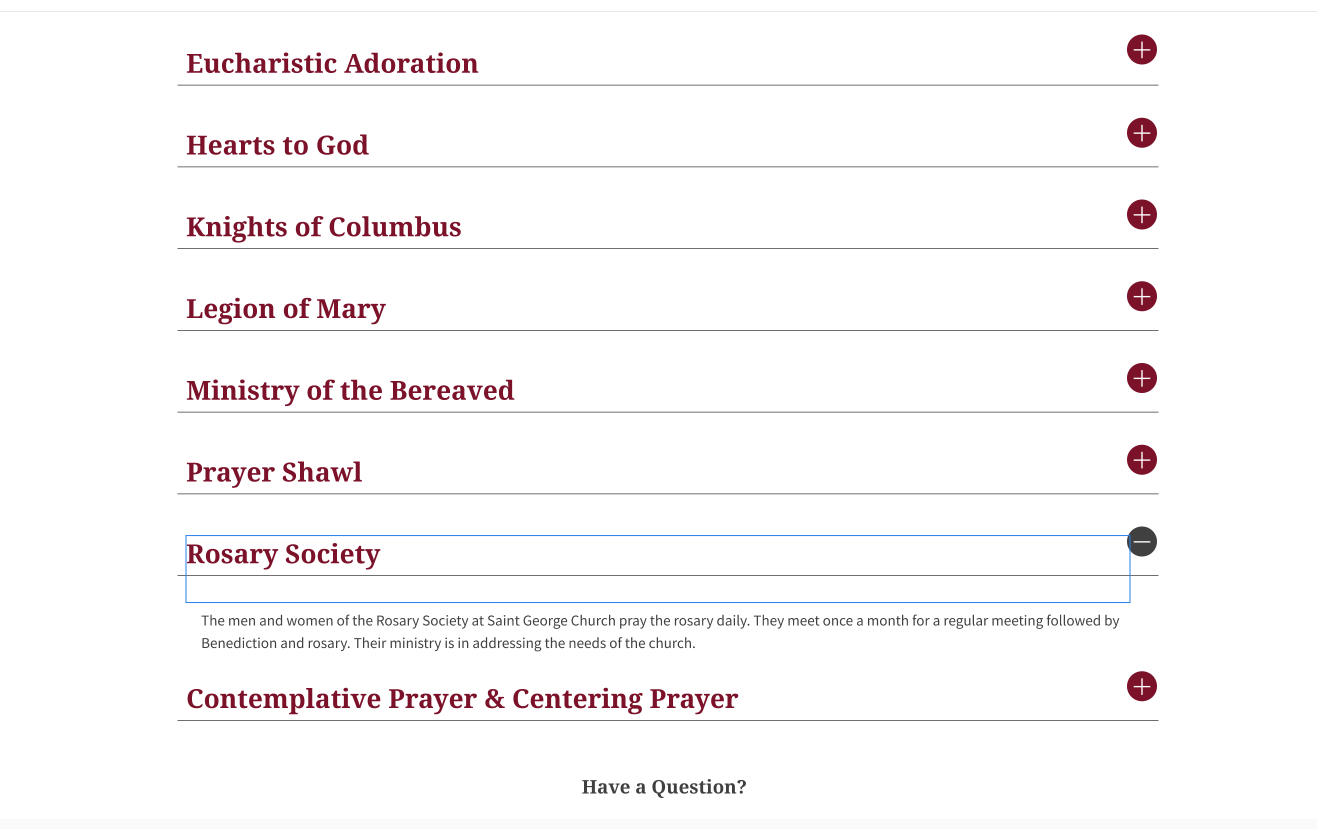The image size is (1317, 829).
Task: Expand Ministry of the Bereaved plus icon
Action: pyautogui.click(x=1141, y=378)
